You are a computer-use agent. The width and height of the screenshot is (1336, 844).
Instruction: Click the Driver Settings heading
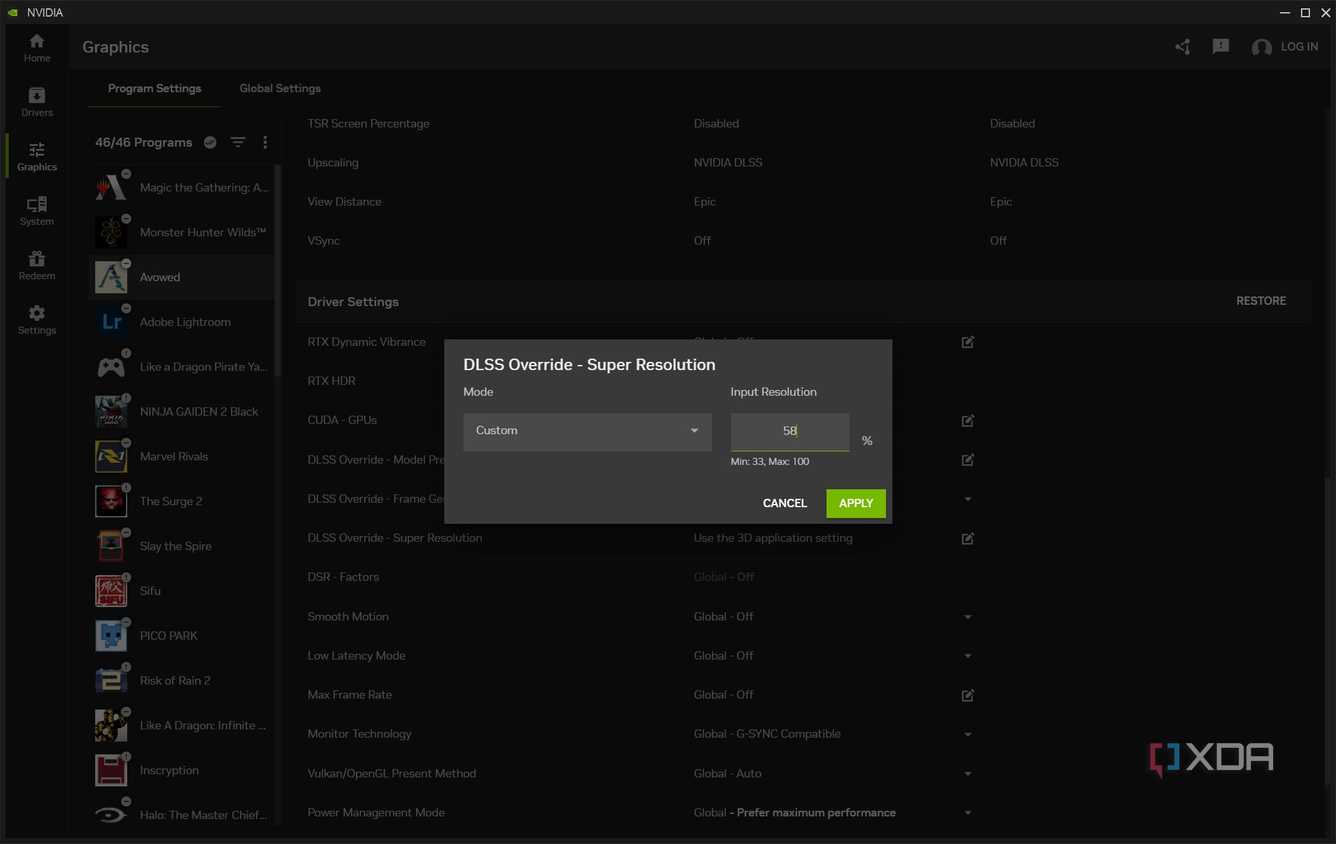[353, 302]
